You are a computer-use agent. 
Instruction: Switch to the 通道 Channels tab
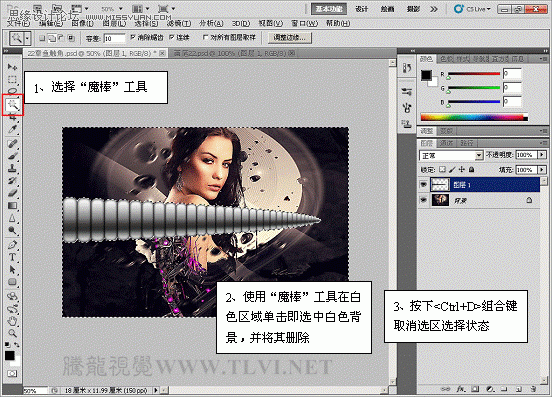tap(446, 143)
